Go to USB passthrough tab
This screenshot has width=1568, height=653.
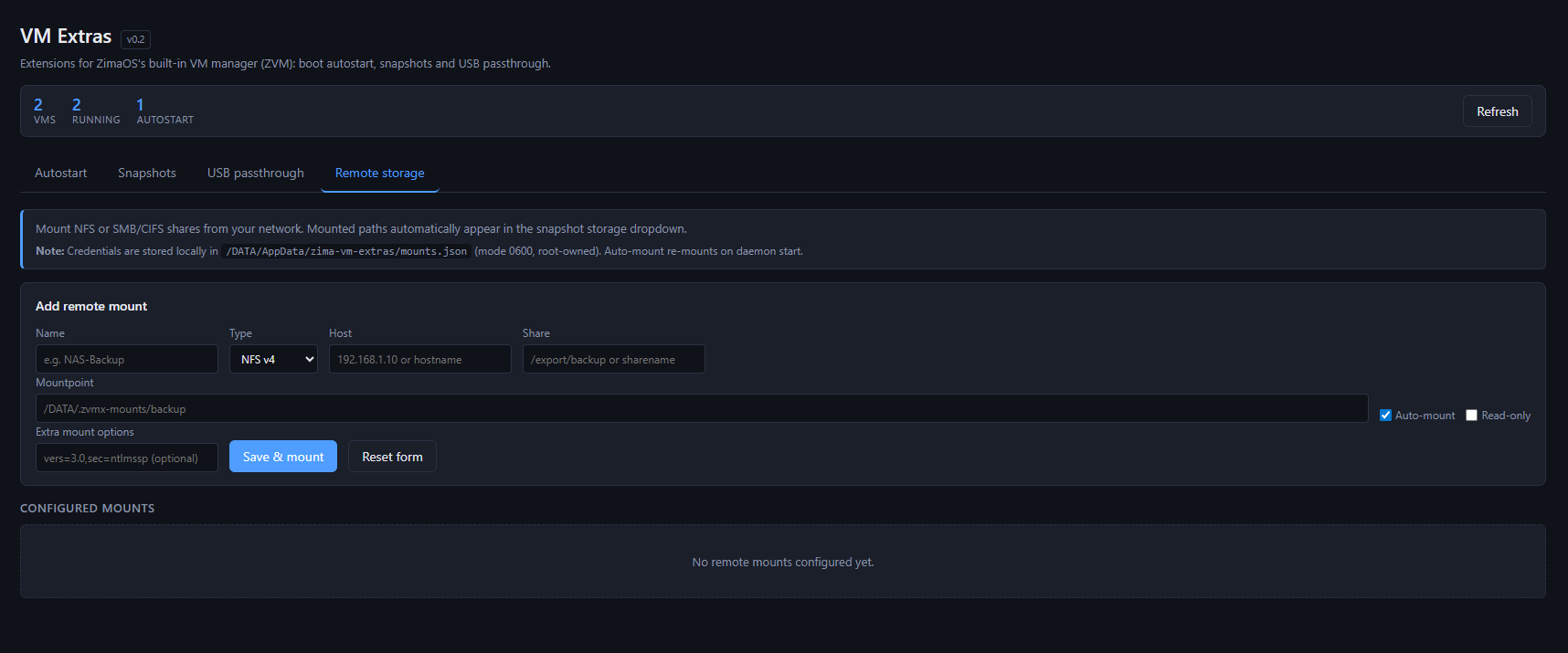point(256,173)
